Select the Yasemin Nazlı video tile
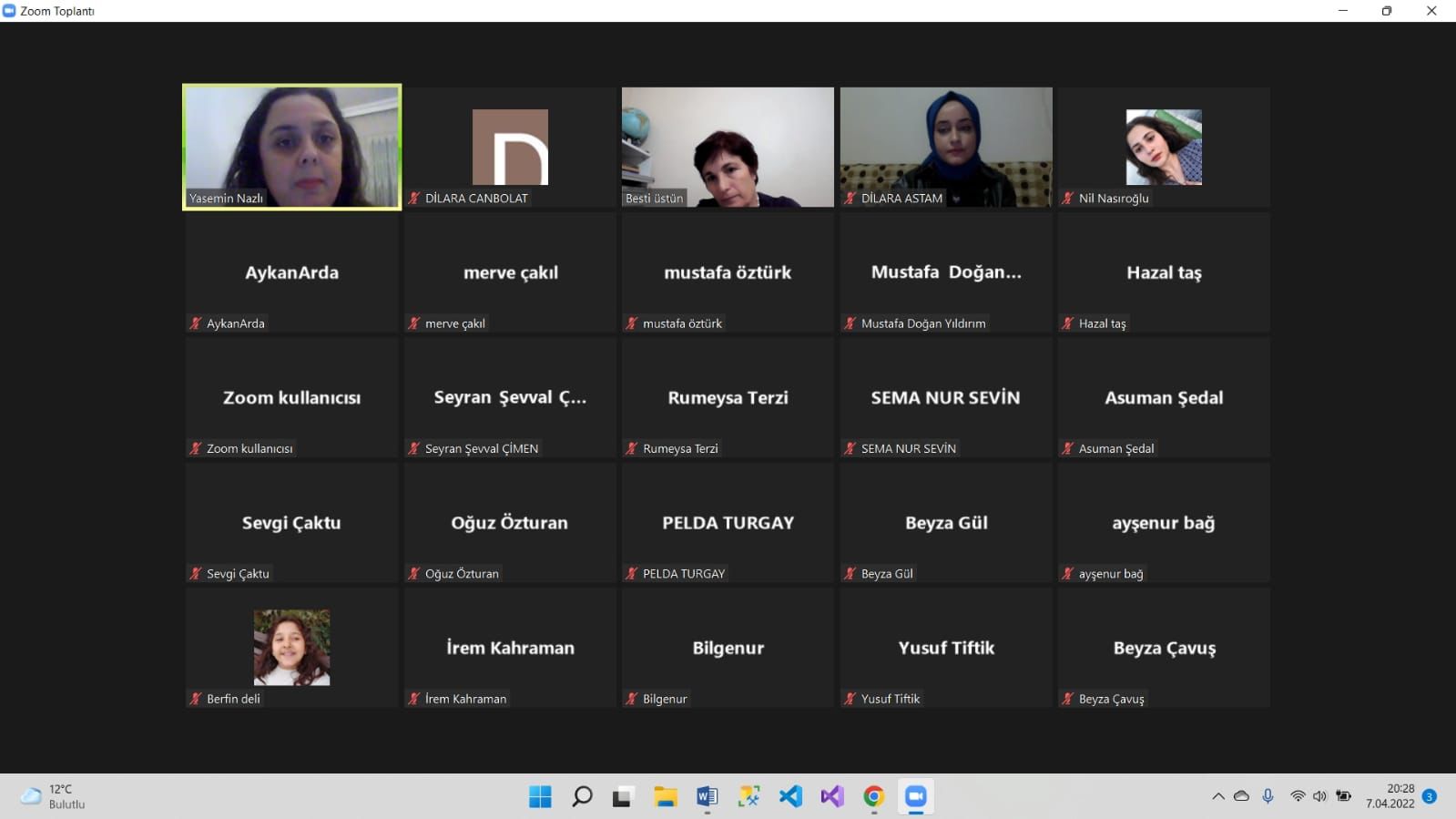The width and height of the screenshot is (1456, 819). click(291, 147)
